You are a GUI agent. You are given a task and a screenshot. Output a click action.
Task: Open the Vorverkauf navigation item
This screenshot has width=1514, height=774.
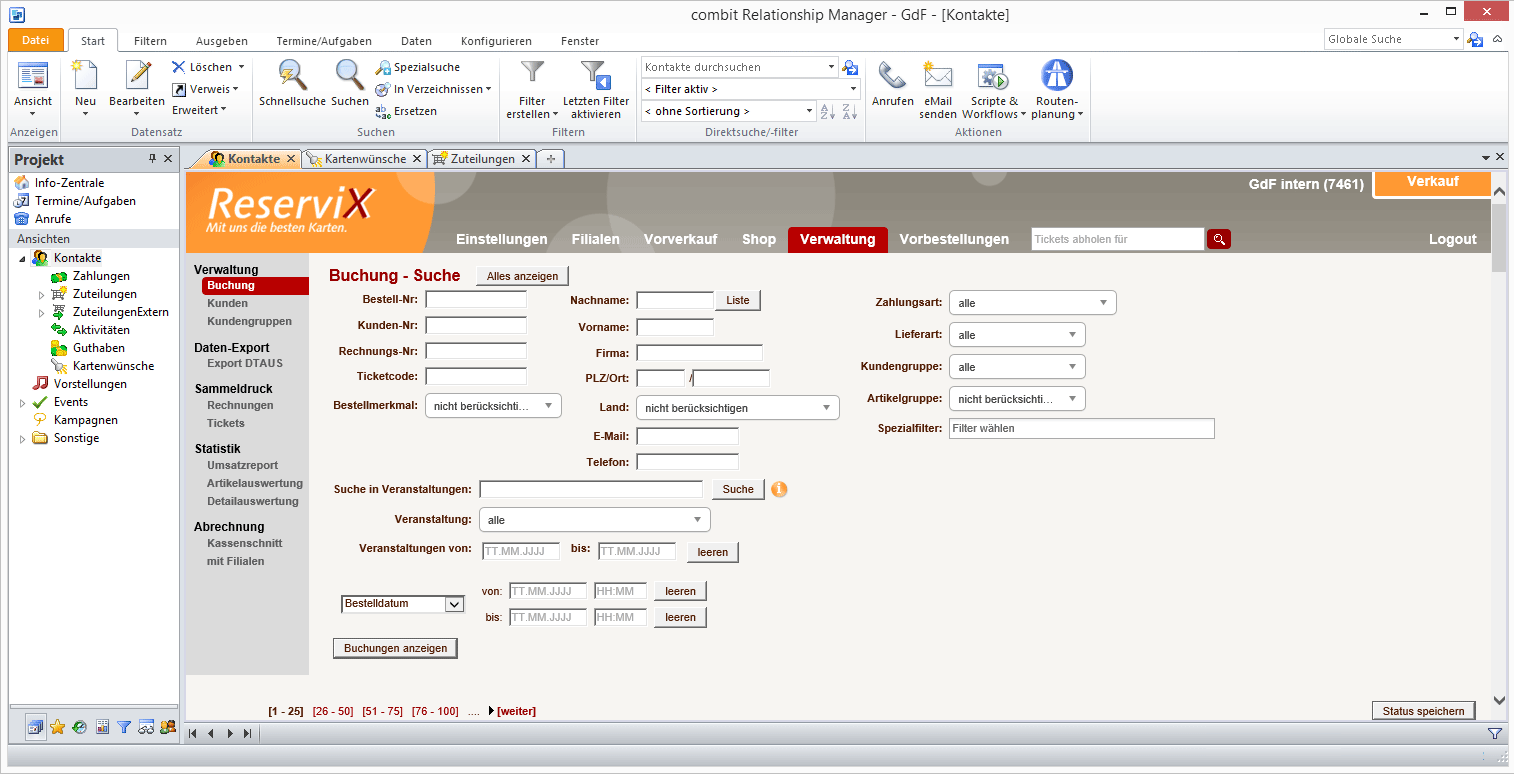(x=680, y=239)
